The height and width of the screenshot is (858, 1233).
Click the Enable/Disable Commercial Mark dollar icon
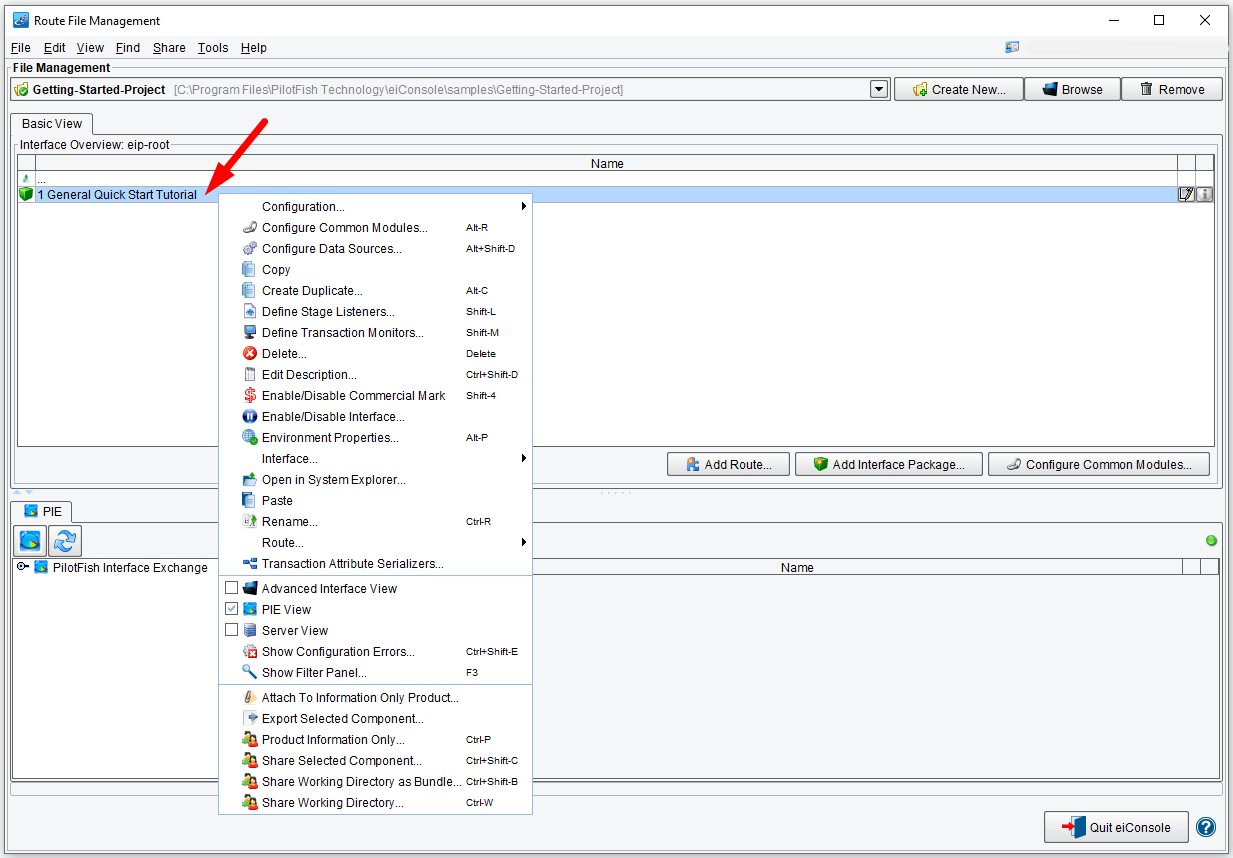(x=250, y=396)
